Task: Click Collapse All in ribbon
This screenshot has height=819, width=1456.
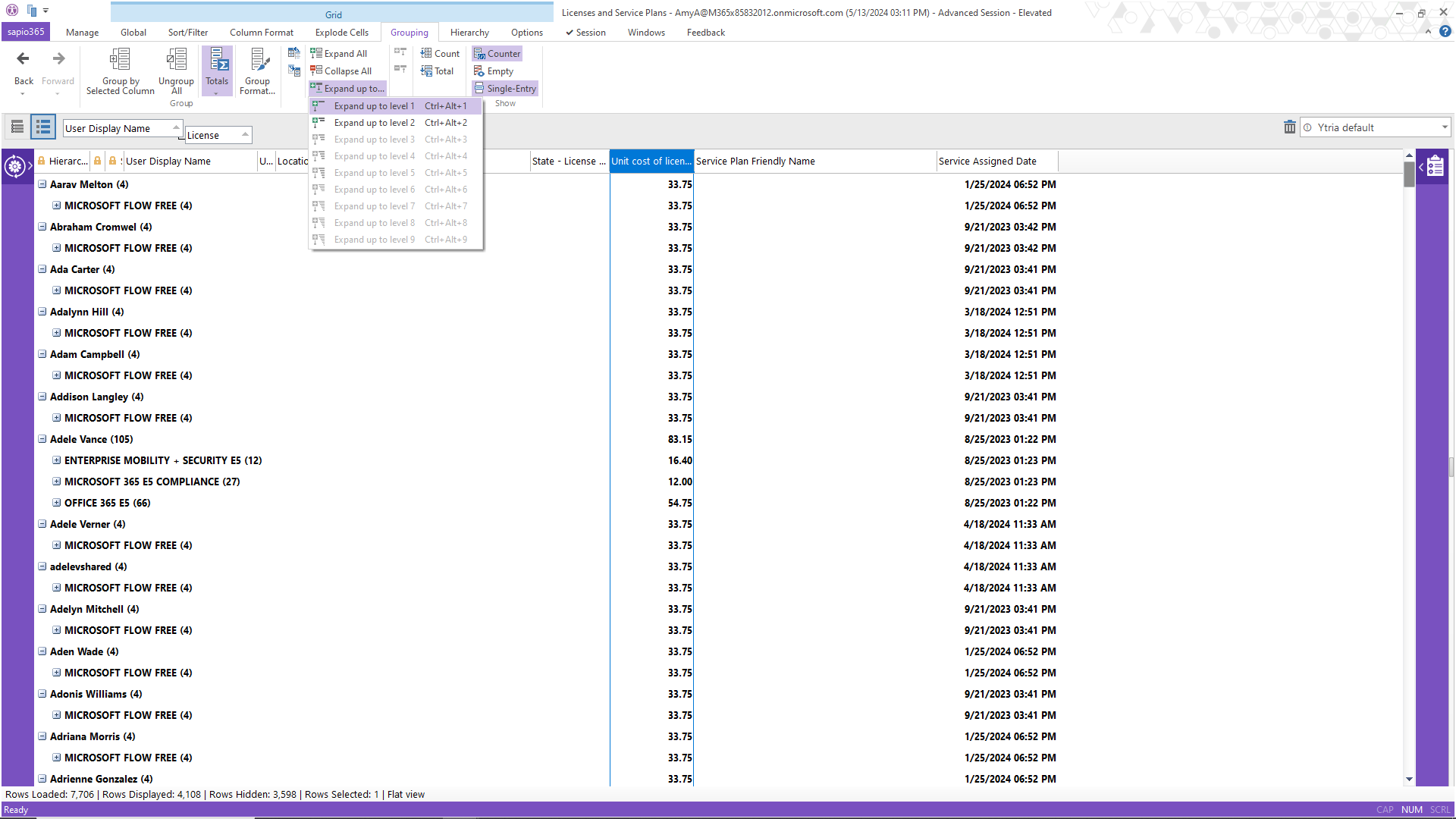Action: pyautogui.click(x=341, y=71)
